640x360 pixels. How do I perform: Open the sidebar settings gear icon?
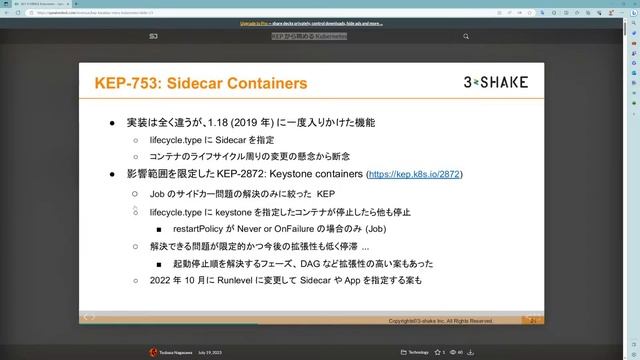tap(634, 354)
